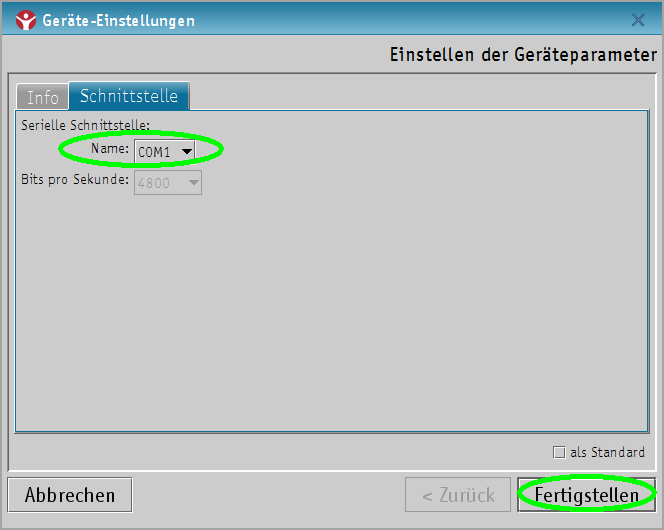Click the grayed 4800 baud value

[x=154, y=183]
